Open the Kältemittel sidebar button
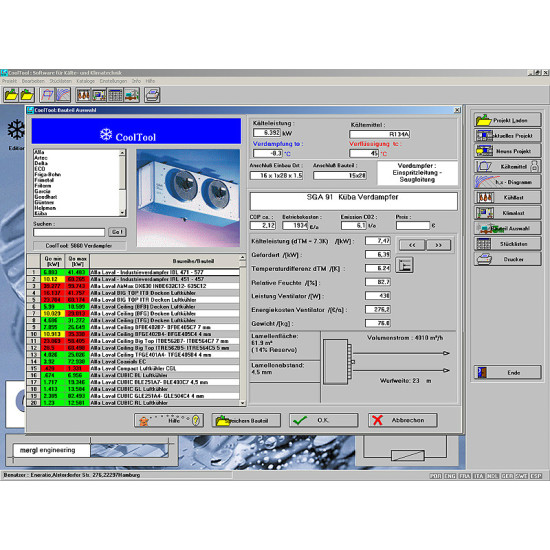Screen dimensions: 550x550 tap(507, 166)
